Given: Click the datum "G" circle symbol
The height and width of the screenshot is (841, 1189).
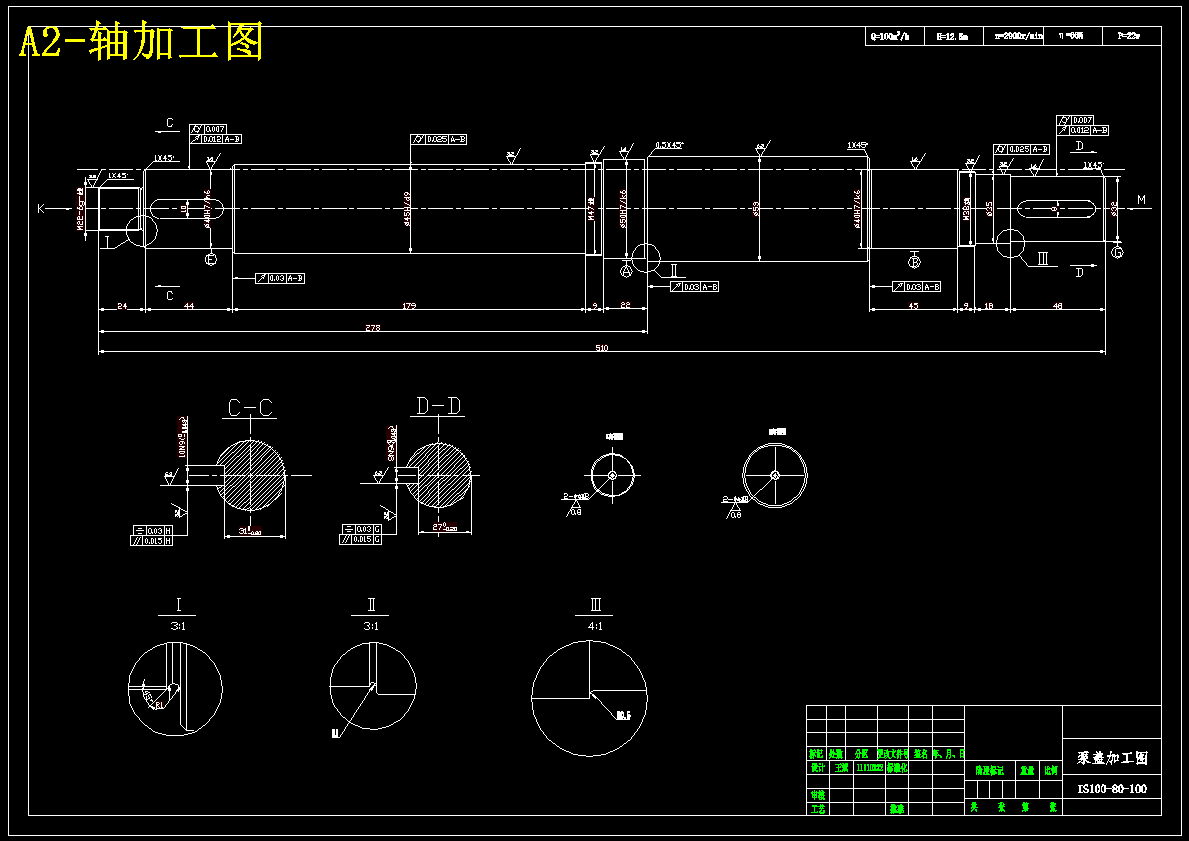Looking at the screenshot, I should [1117, 252].
